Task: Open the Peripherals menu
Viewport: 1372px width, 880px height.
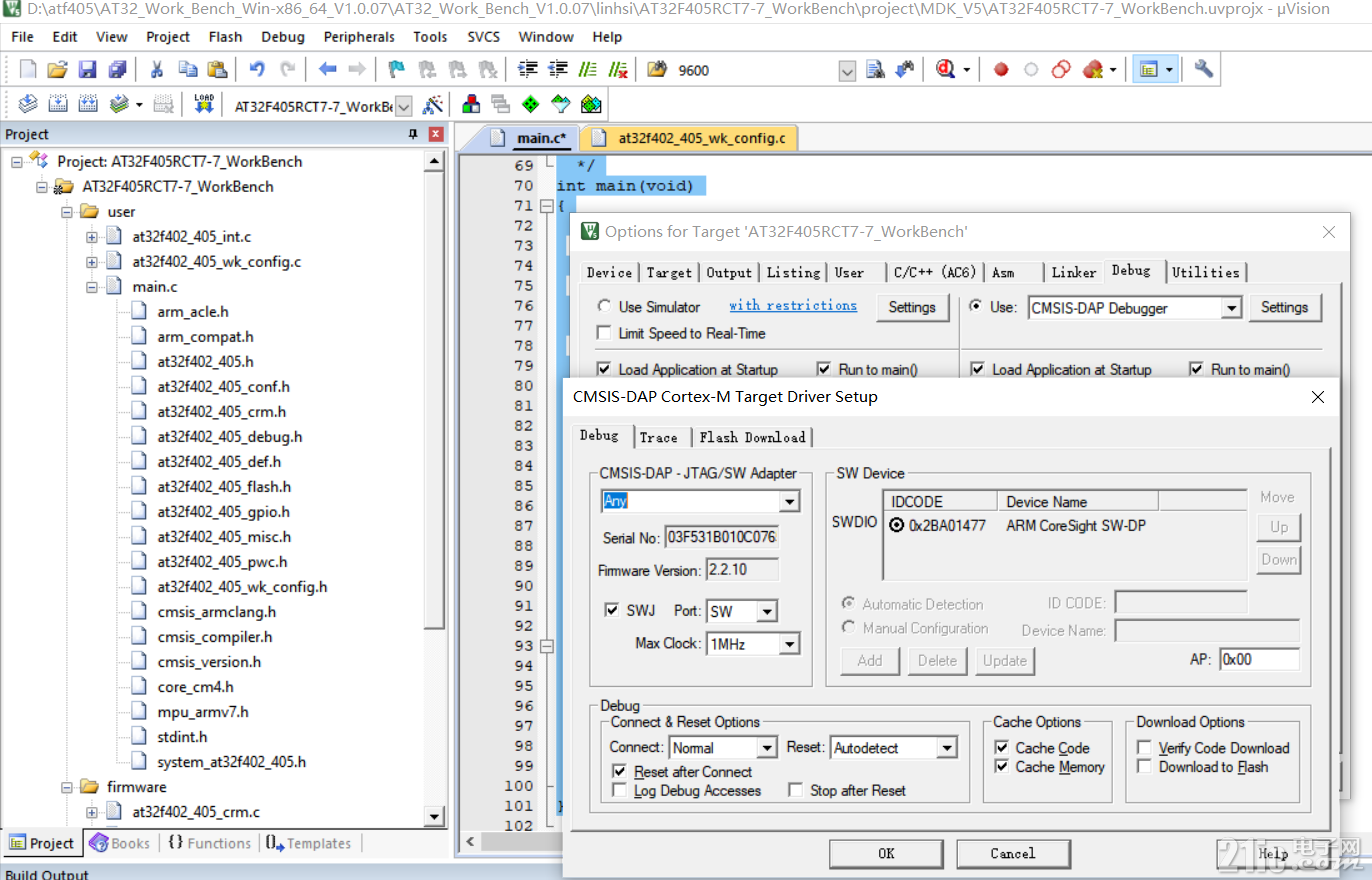Action: 359,37
